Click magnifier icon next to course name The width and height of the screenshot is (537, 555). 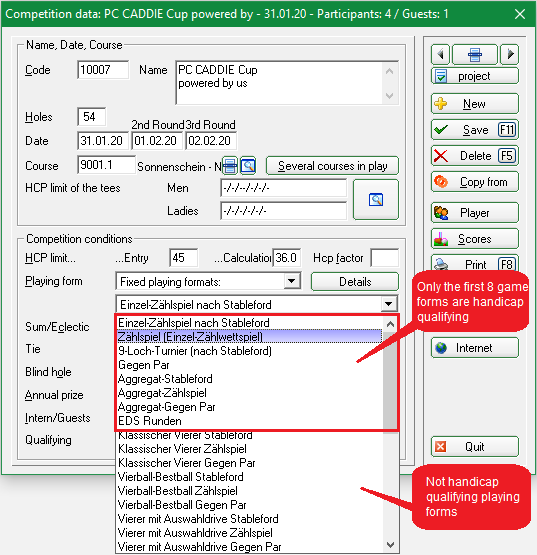(x=248, y=166)
